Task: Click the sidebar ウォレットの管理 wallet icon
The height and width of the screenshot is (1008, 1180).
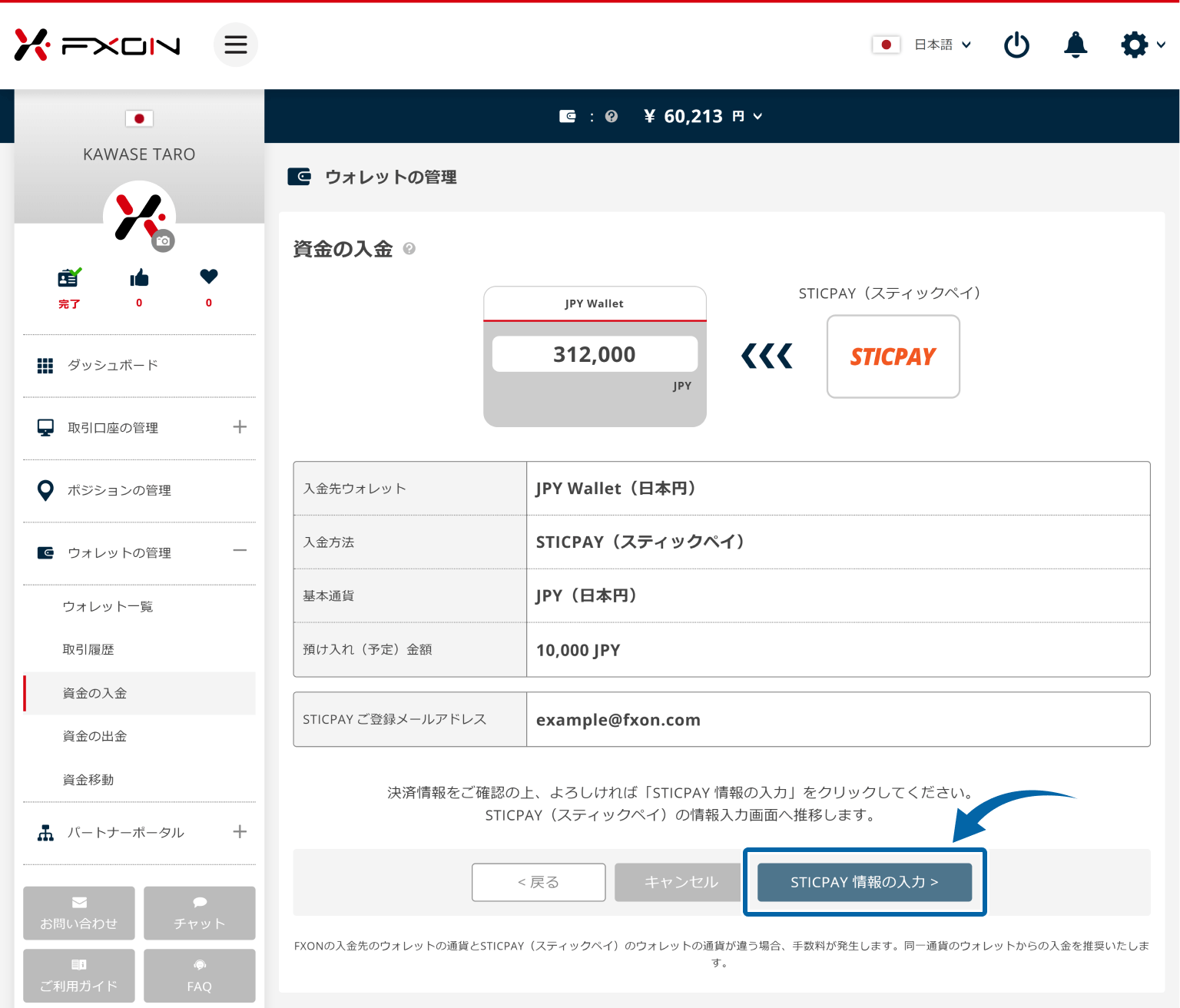Action: coord(45,552)
